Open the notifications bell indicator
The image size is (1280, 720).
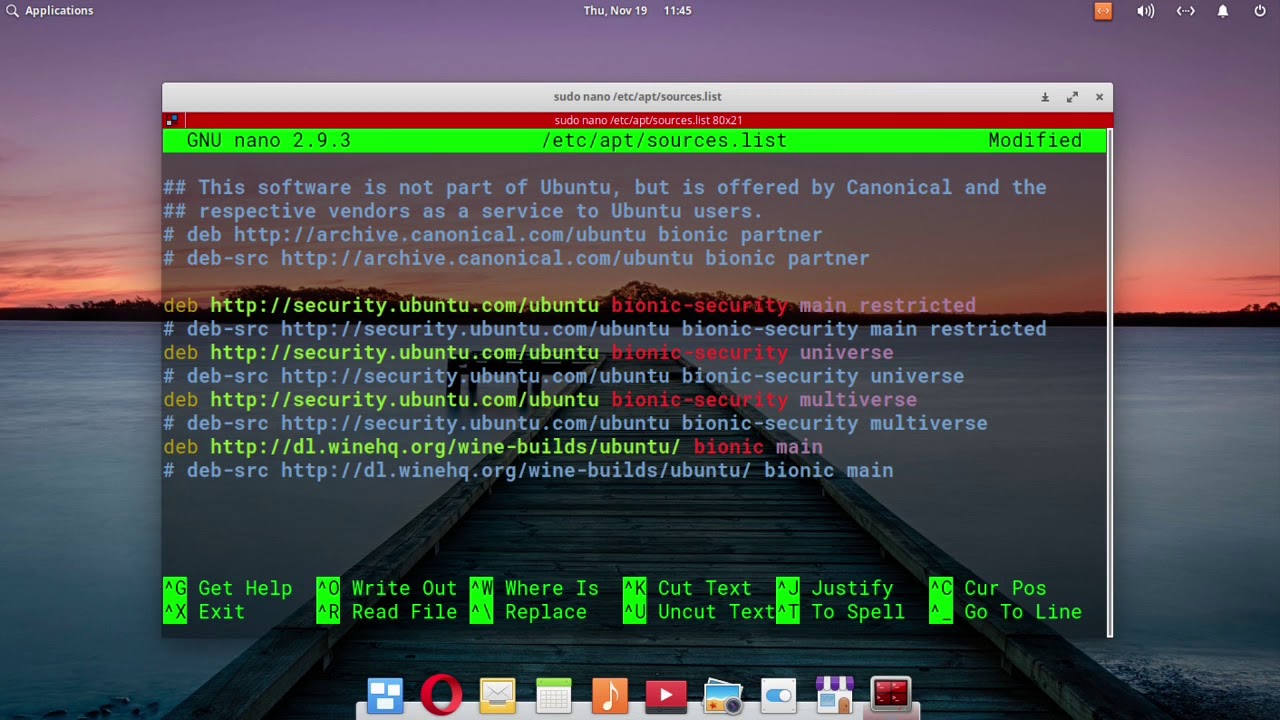coord(1222,11)
